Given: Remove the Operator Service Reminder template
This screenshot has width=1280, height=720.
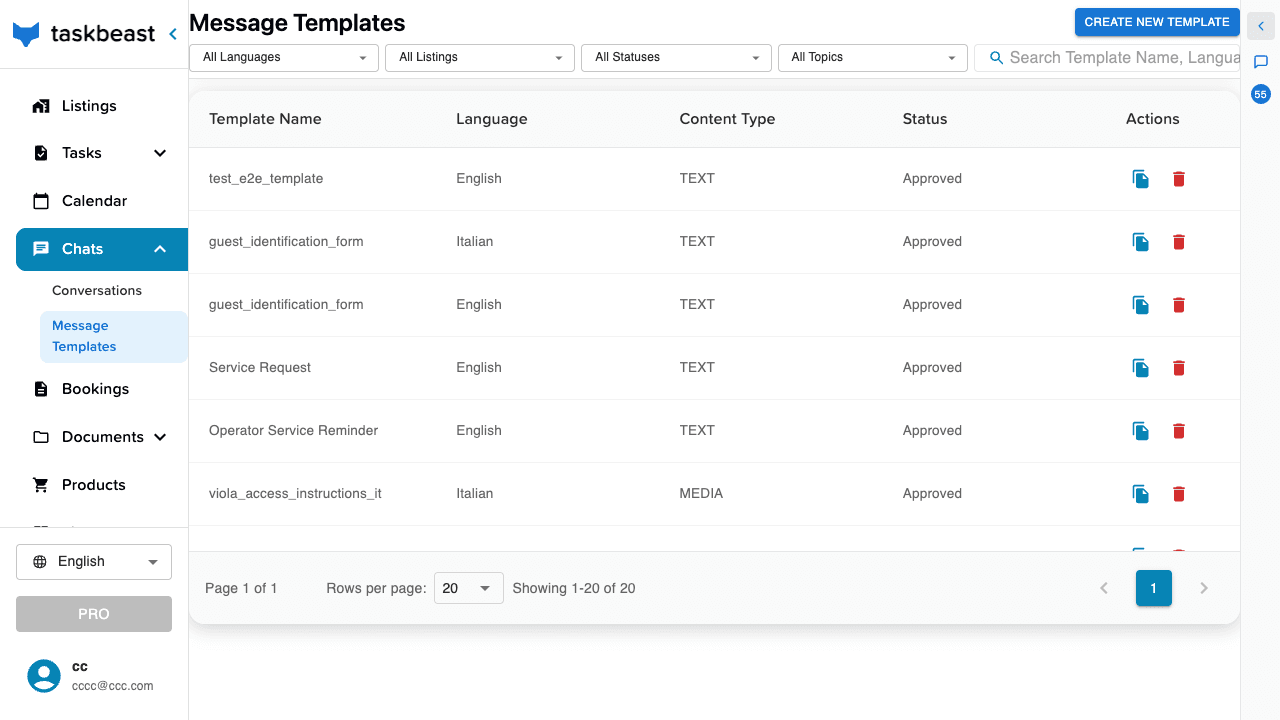Looking at the screenshot, I should tap(1179, 431).
